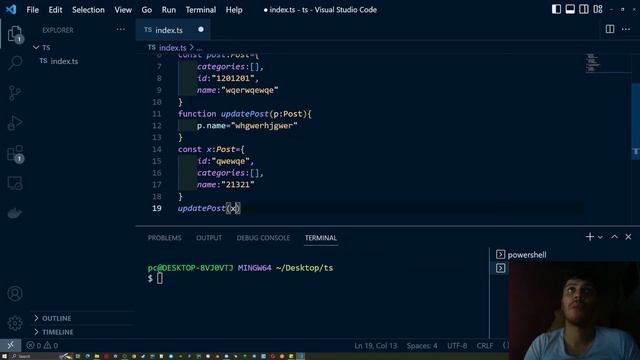Click unsaved dot on index.ts tab

click(201, 29)
